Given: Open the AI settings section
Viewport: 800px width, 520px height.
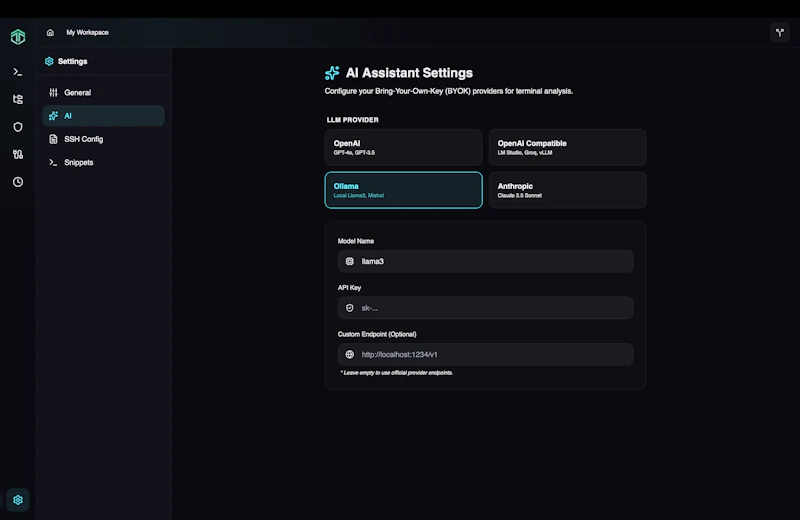Looking at the screenshot, I should click(x=104, y=116).
